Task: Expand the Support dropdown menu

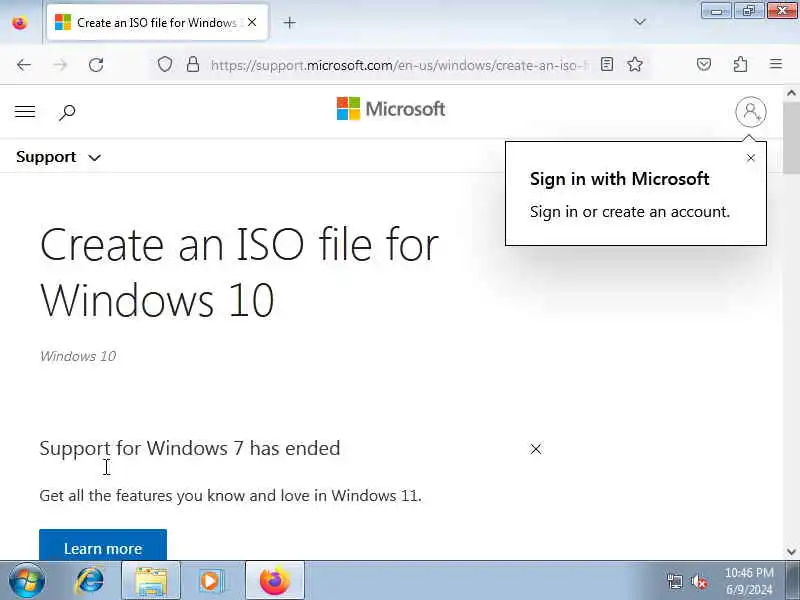Action: [58, 157]
